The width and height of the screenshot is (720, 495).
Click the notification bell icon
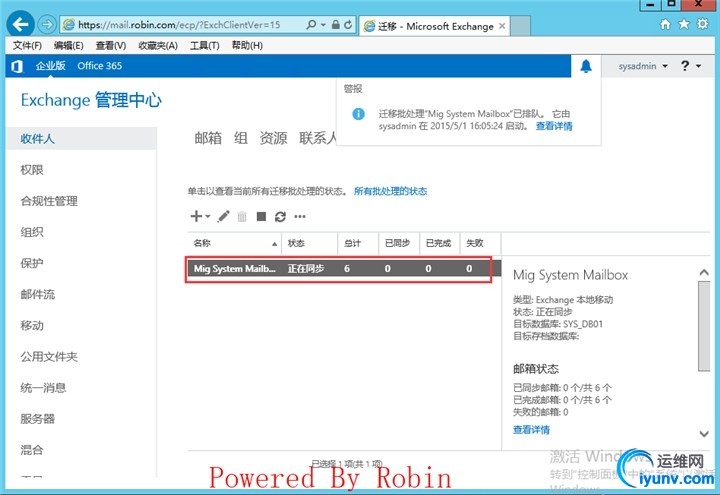[x=586, y=66]
